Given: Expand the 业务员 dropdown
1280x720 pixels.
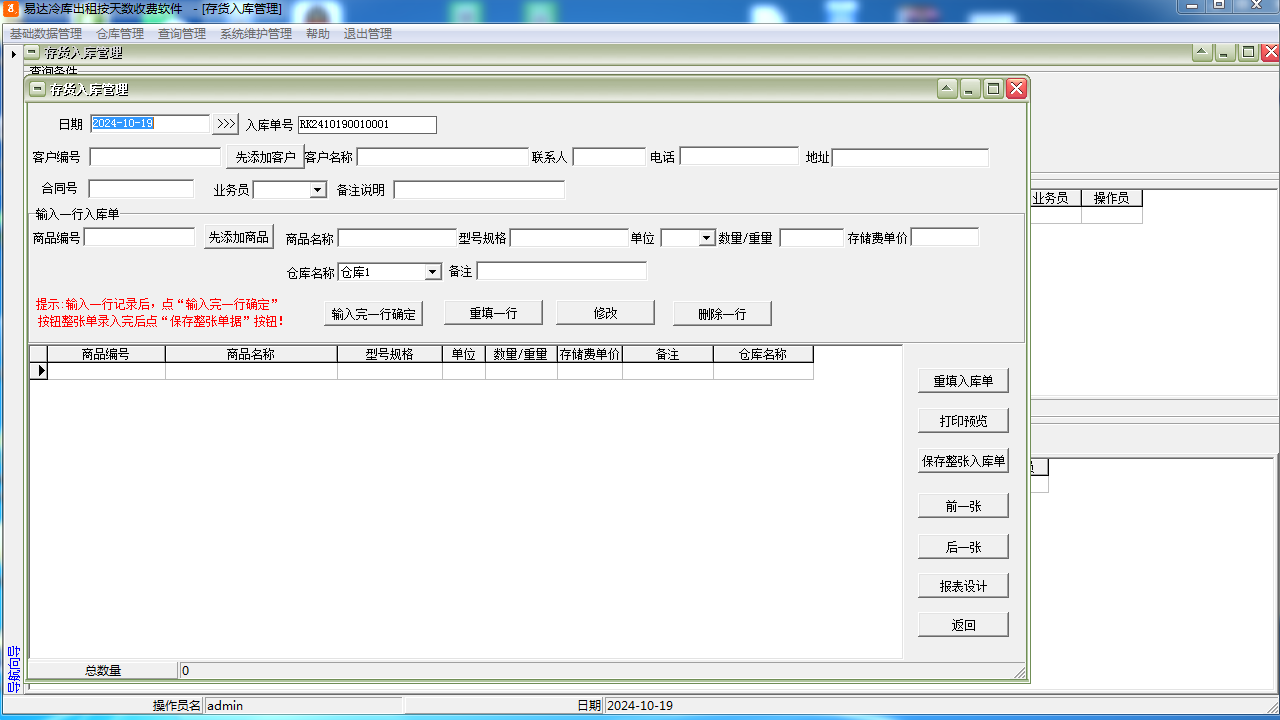Looking at the screenshot, I should pyautogui.click(x=318, y=190).
